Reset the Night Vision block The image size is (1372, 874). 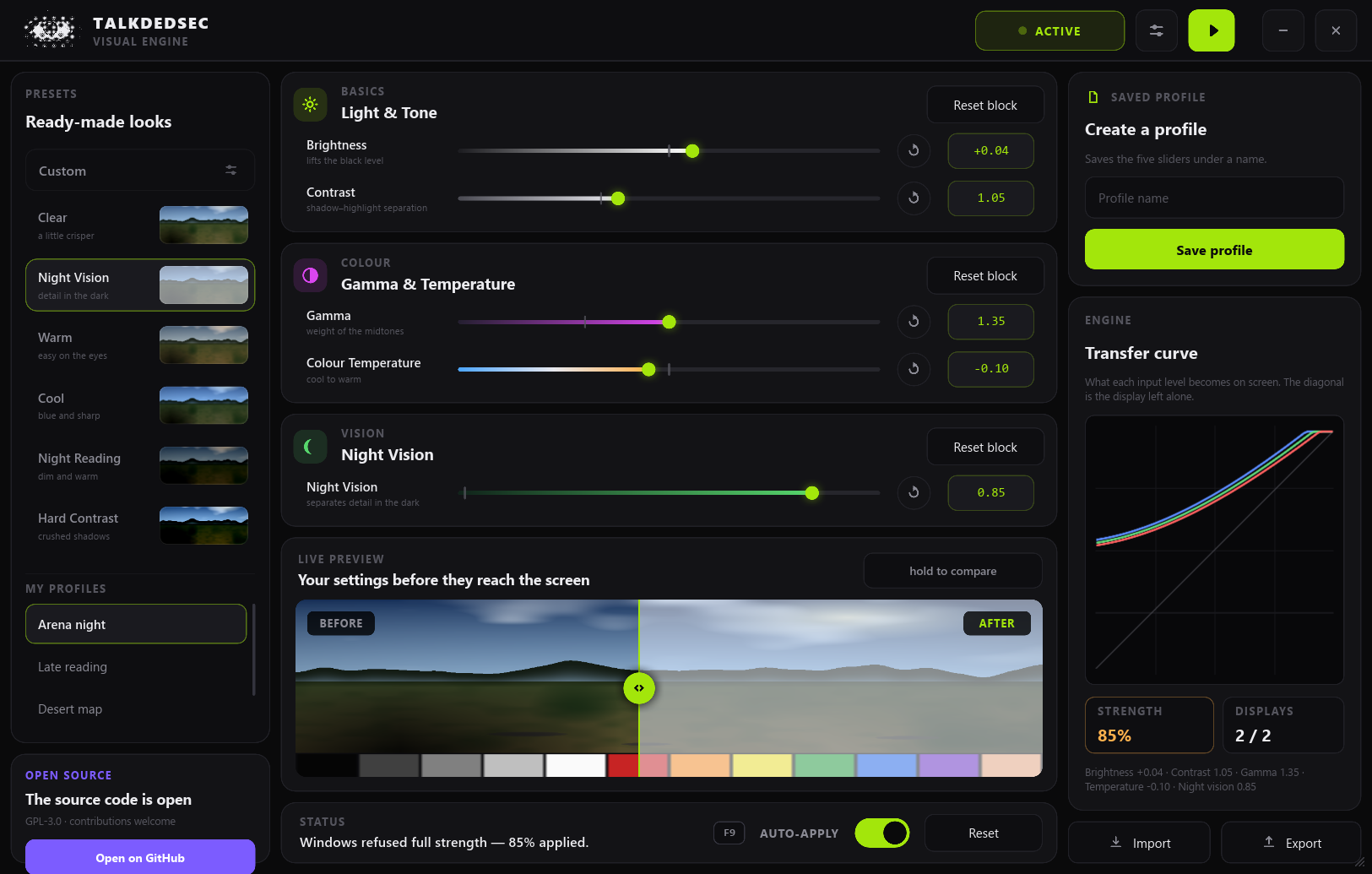point(985,447)
